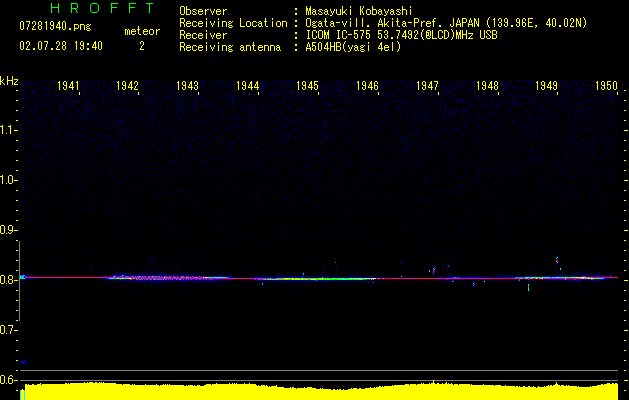Click the Receiving Location label

point(233,23)
